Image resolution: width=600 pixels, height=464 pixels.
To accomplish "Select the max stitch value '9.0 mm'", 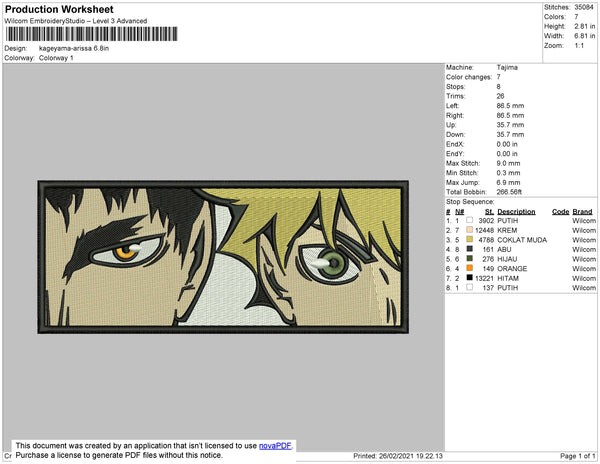I will click(x=508, y=163).
